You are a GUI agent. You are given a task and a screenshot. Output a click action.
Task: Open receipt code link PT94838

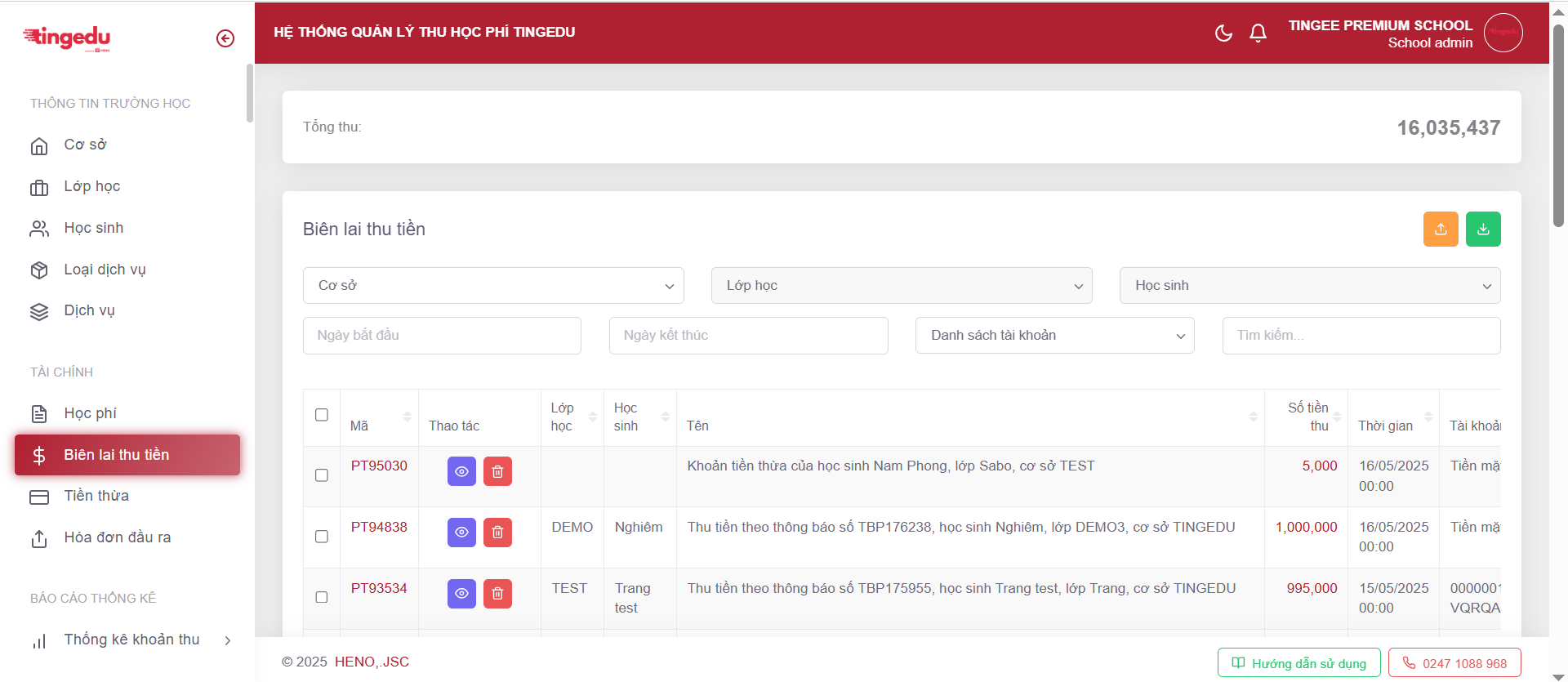379,528
